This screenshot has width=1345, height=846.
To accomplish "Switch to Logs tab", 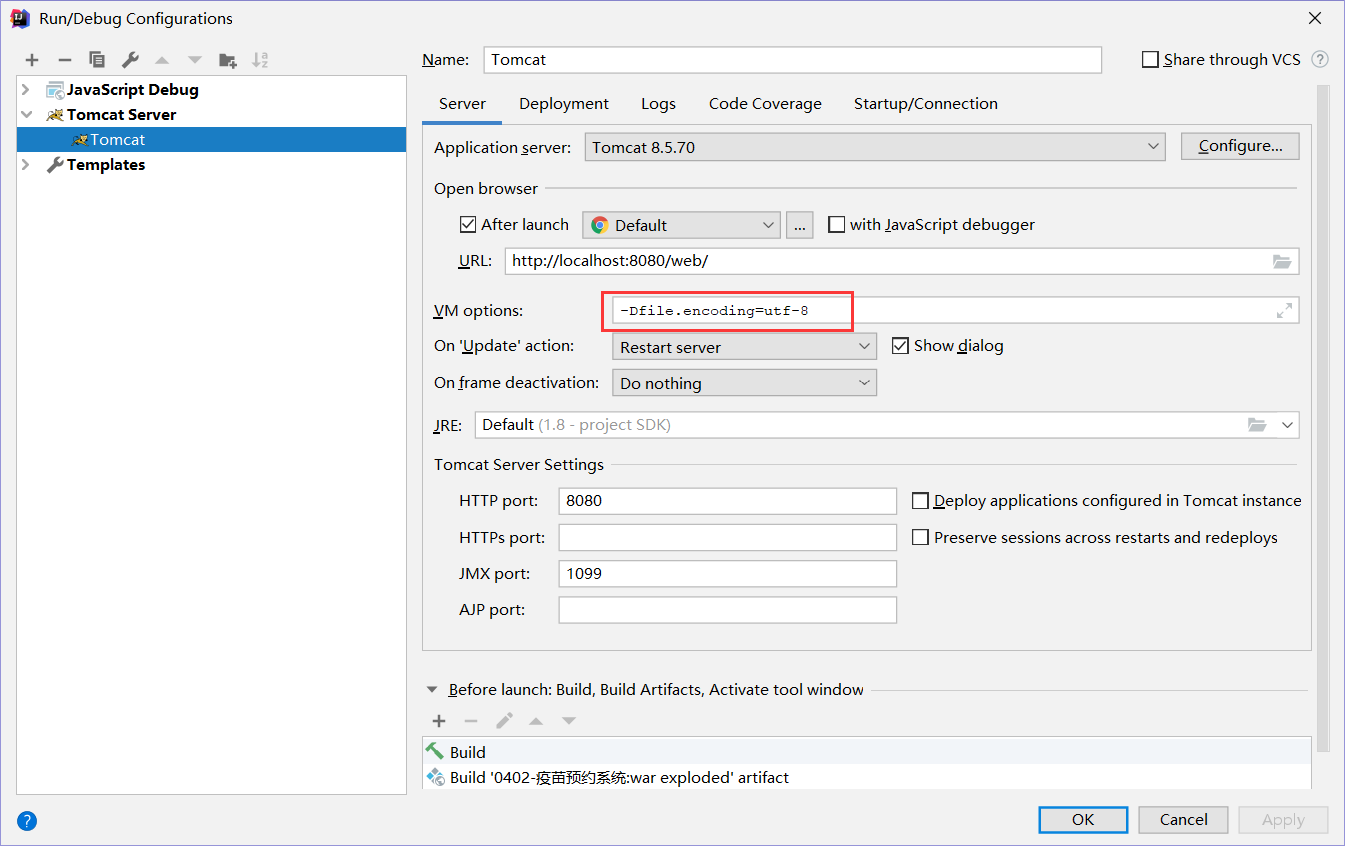I will tap(658, 104).
